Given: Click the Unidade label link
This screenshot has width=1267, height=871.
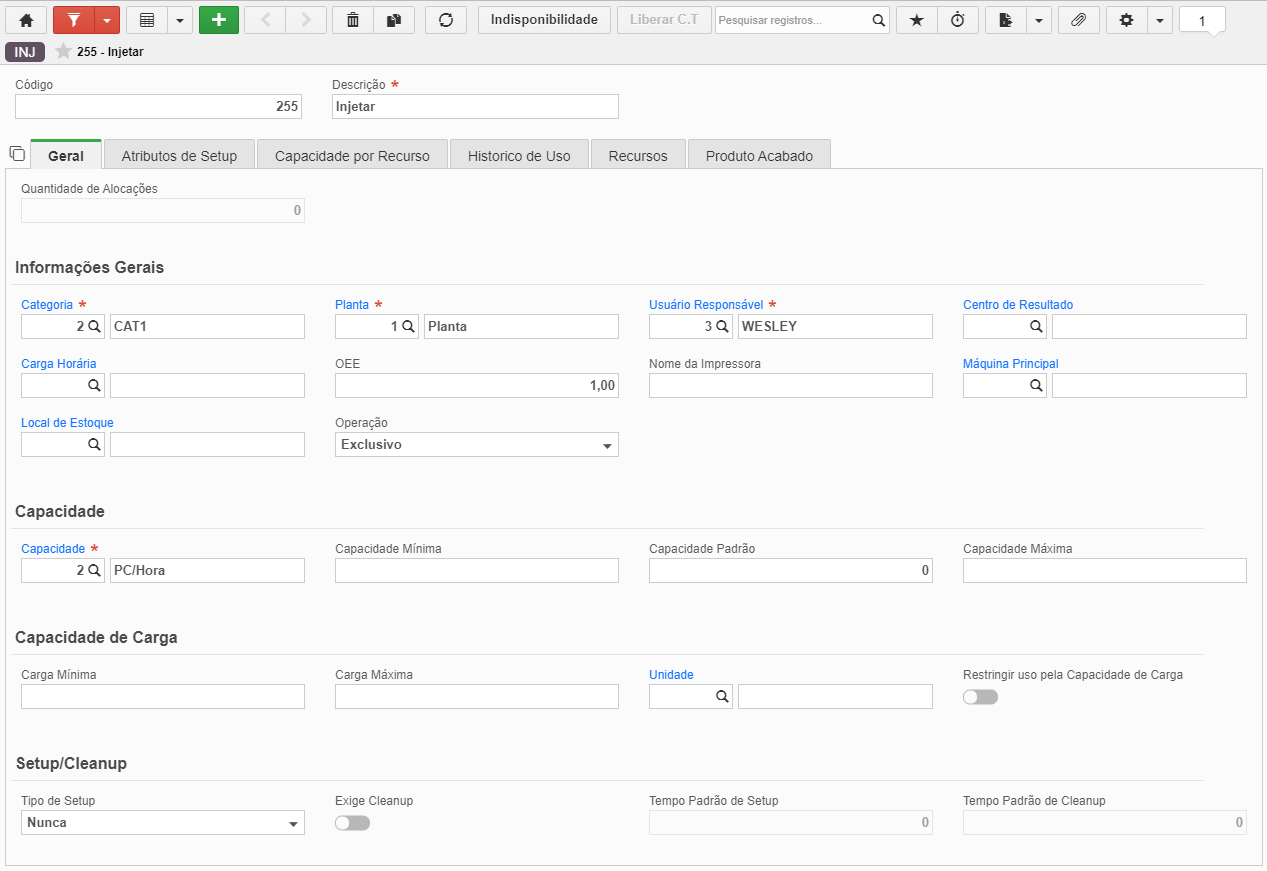Looking at the screenshot, I should pyautogui.click(x=671, y=675).
